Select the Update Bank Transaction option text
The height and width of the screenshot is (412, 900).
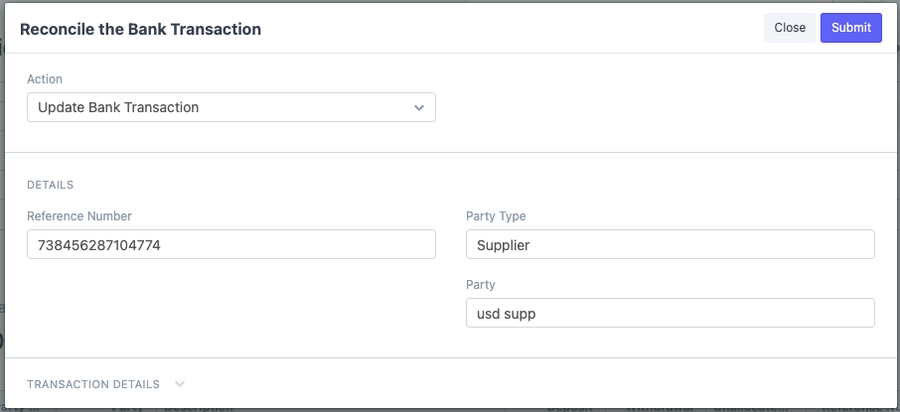pos(118,108)
